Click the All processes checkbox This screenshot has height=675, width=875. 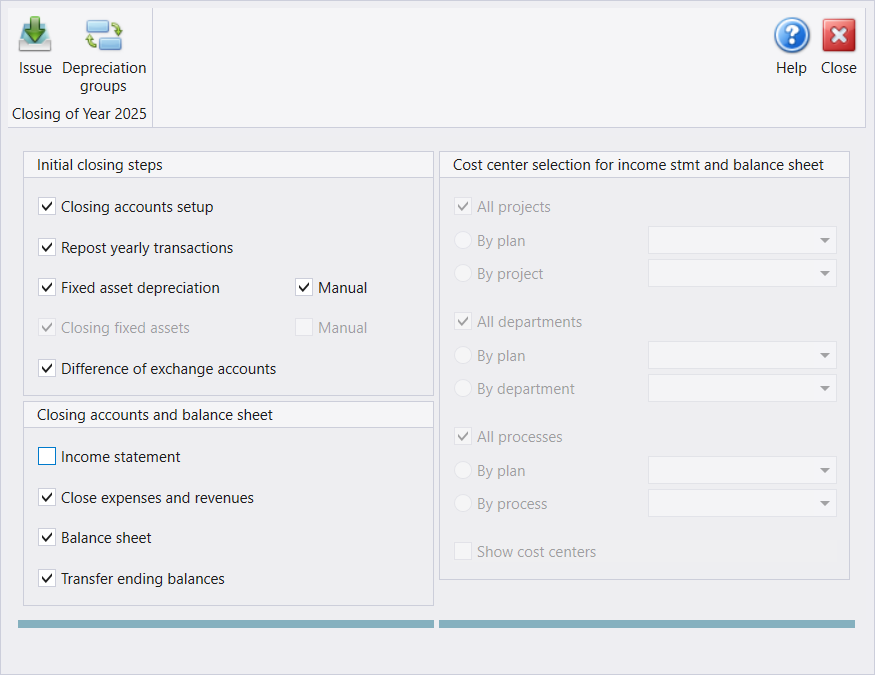[x=463, y=436]
